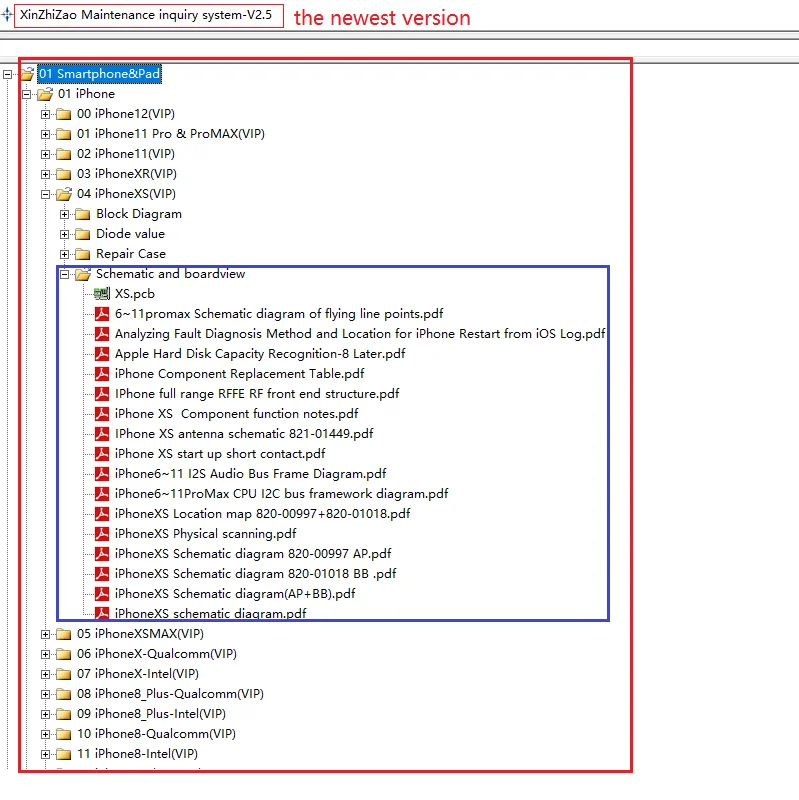Viewport: 799px width, 800px height.
Task: Expand 01 iPhone11 Pro & ProMAX(VIP) node
Action: pos(45,134)
